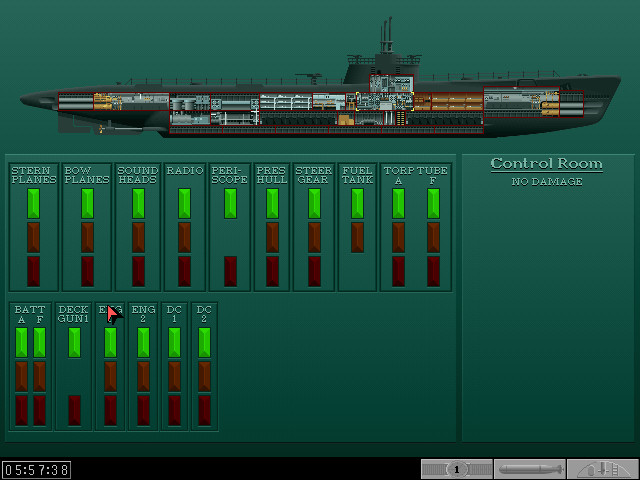The image size is (640, 480).
Task: Click the torpedo icon in bottom bar
Action: coord(529,469)
